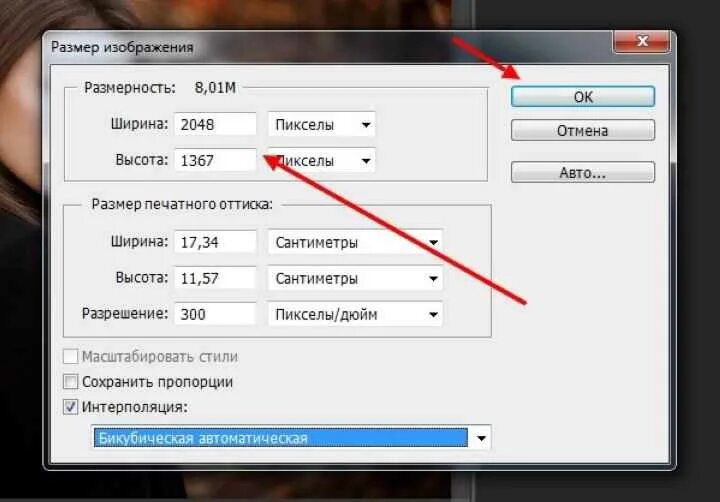Uncheck the Интерполяция checkbox
720x502 pixels.
[70, 407]
